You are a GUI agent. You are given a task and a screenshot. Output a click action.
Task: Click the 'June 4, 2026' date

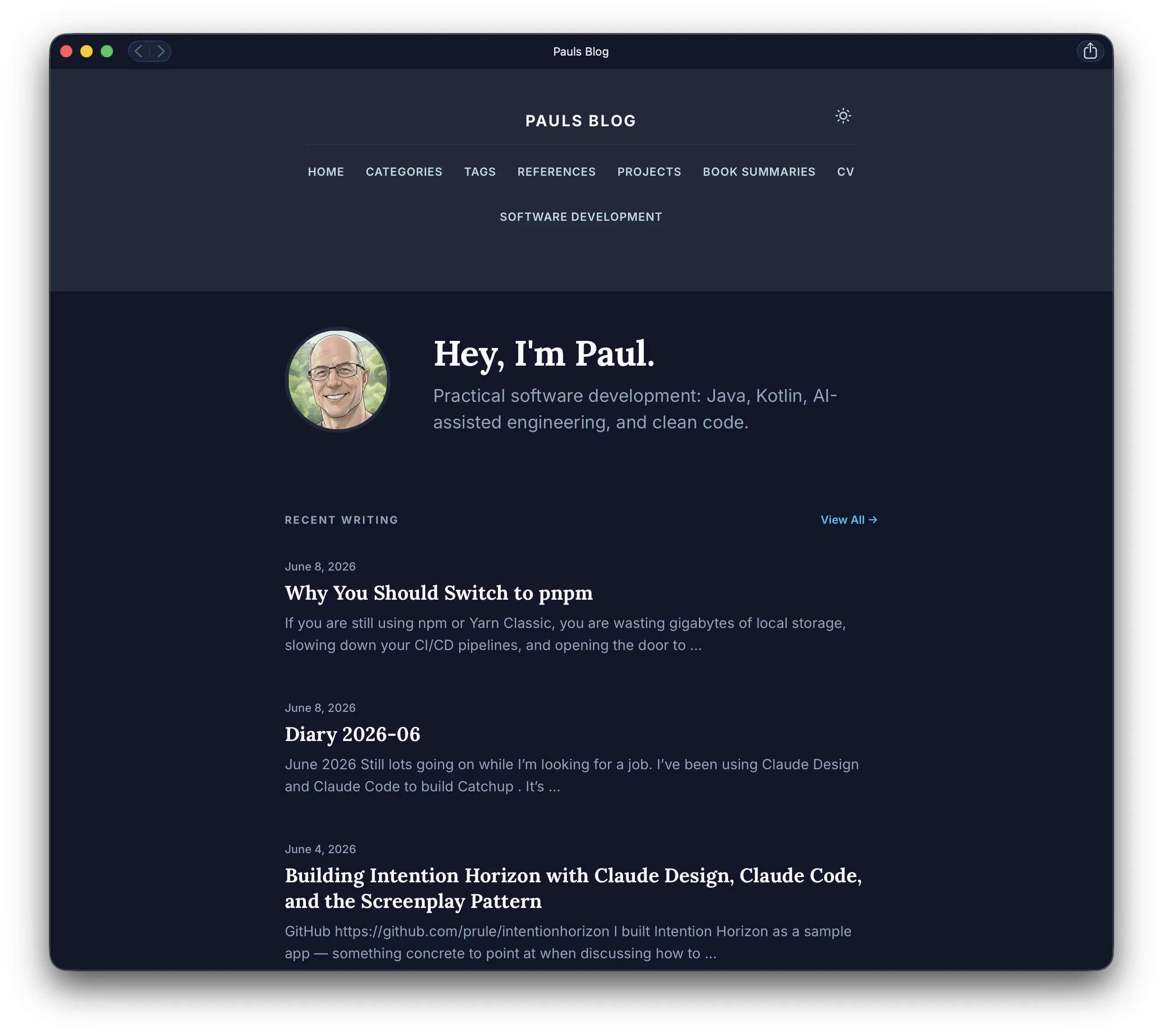point(320,849)
